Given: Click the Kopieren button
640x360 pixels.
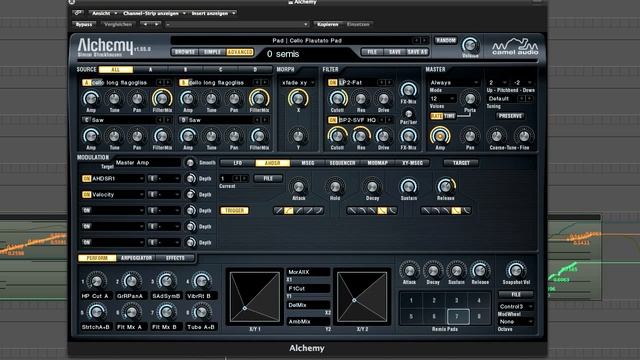Looking at the screenshot, I should pyautogui.click(x=328, y=24).
